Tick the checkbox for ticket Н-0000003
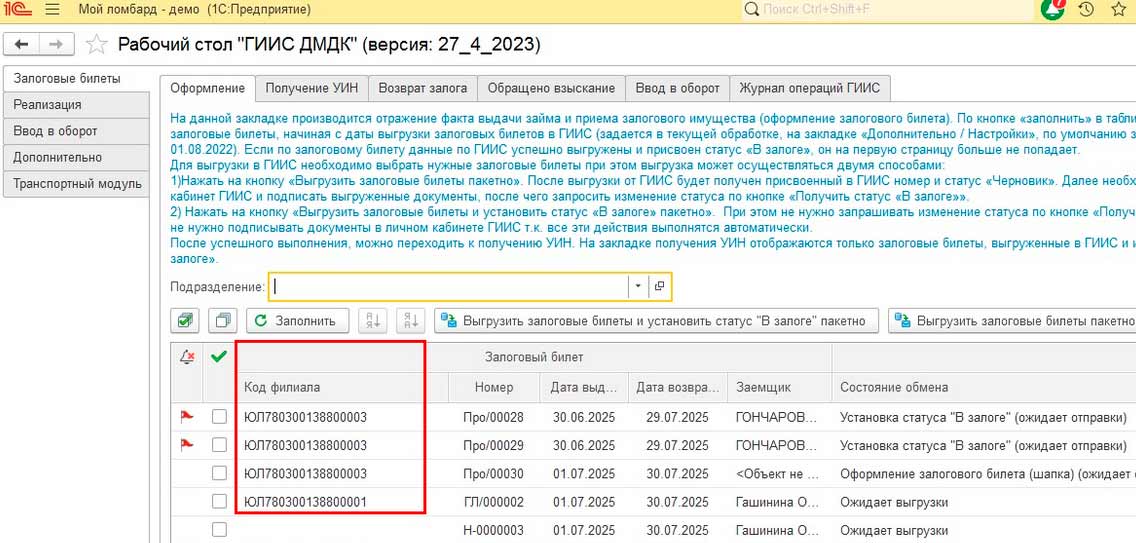The height and width of the screenshot is (543, 1136). tap(219, 530)
